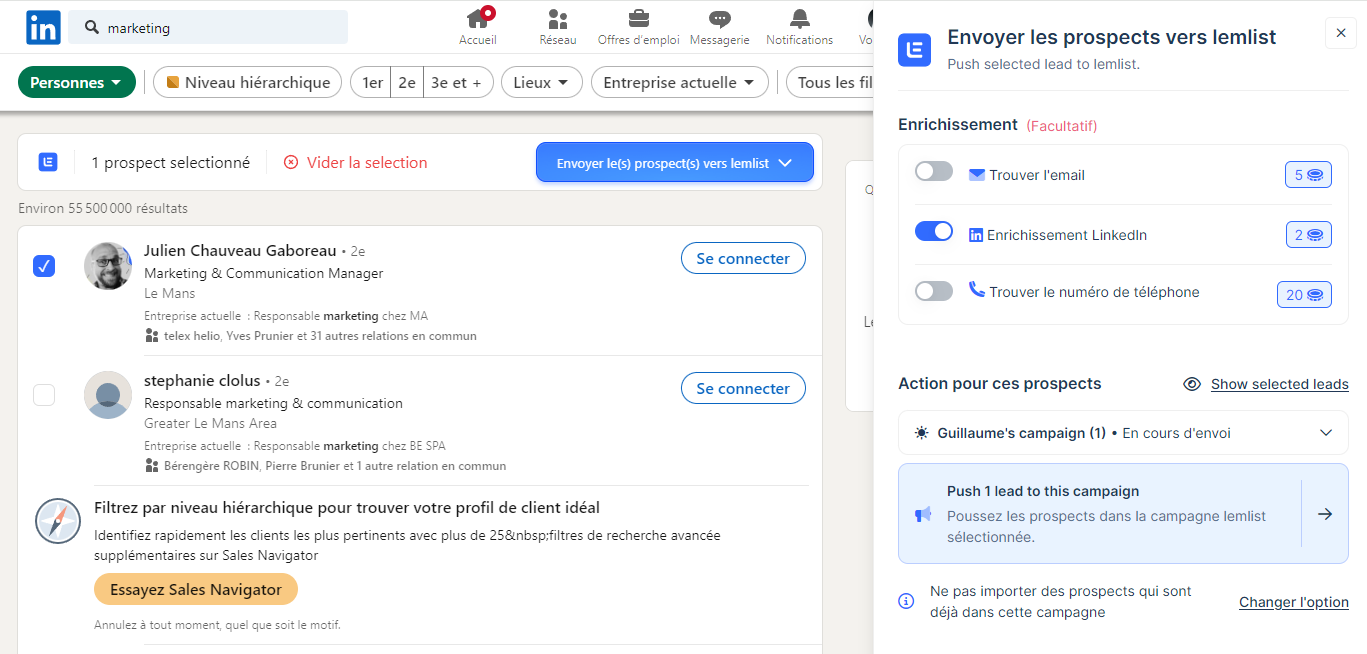The height and width of the screenshot is (654, 1367).
Task: Enable the Trouver l'email toggle
Action: point(934,171)
